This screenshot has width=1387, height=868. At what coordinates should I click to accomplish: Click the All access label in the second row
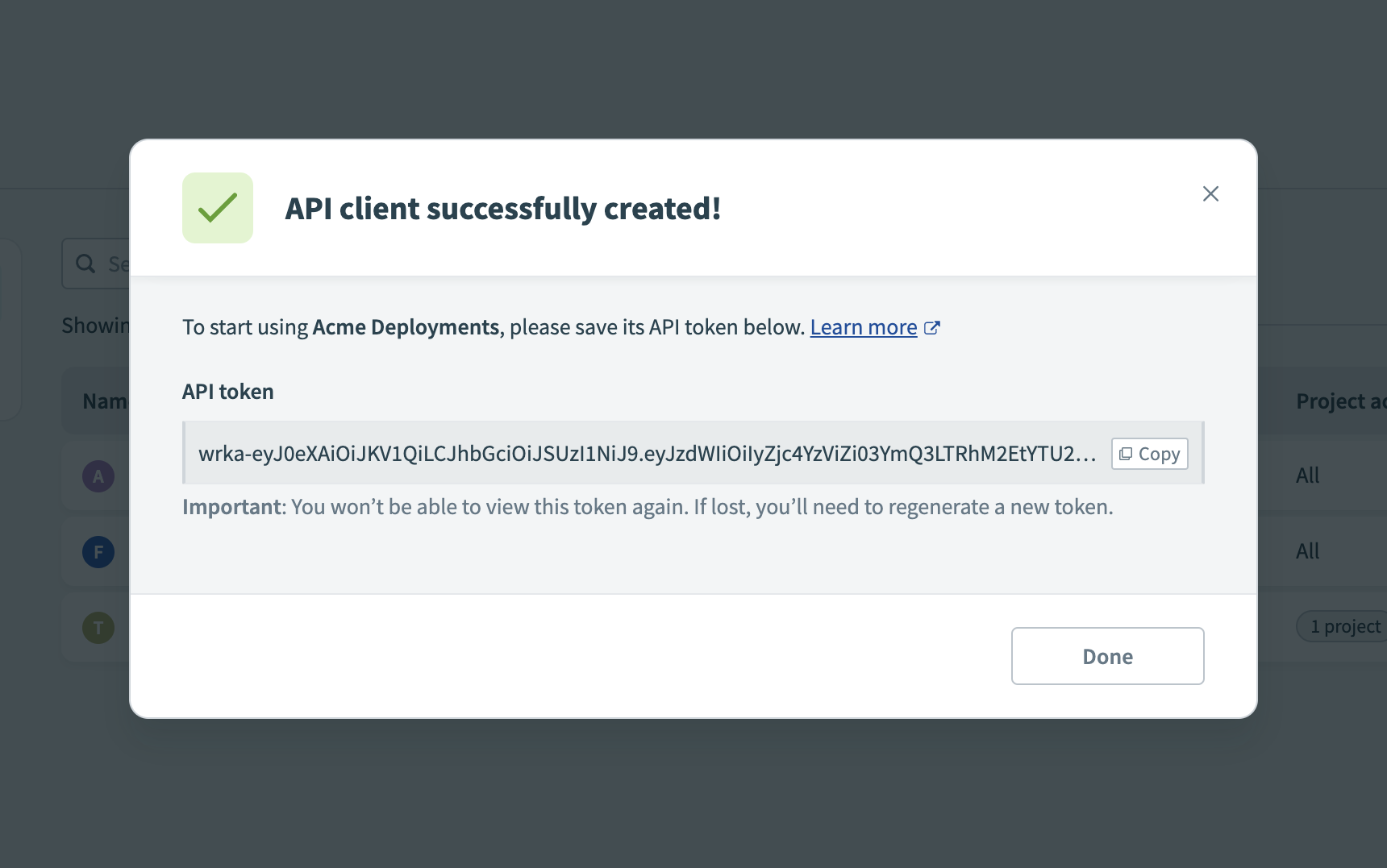tap(1307, 551)
